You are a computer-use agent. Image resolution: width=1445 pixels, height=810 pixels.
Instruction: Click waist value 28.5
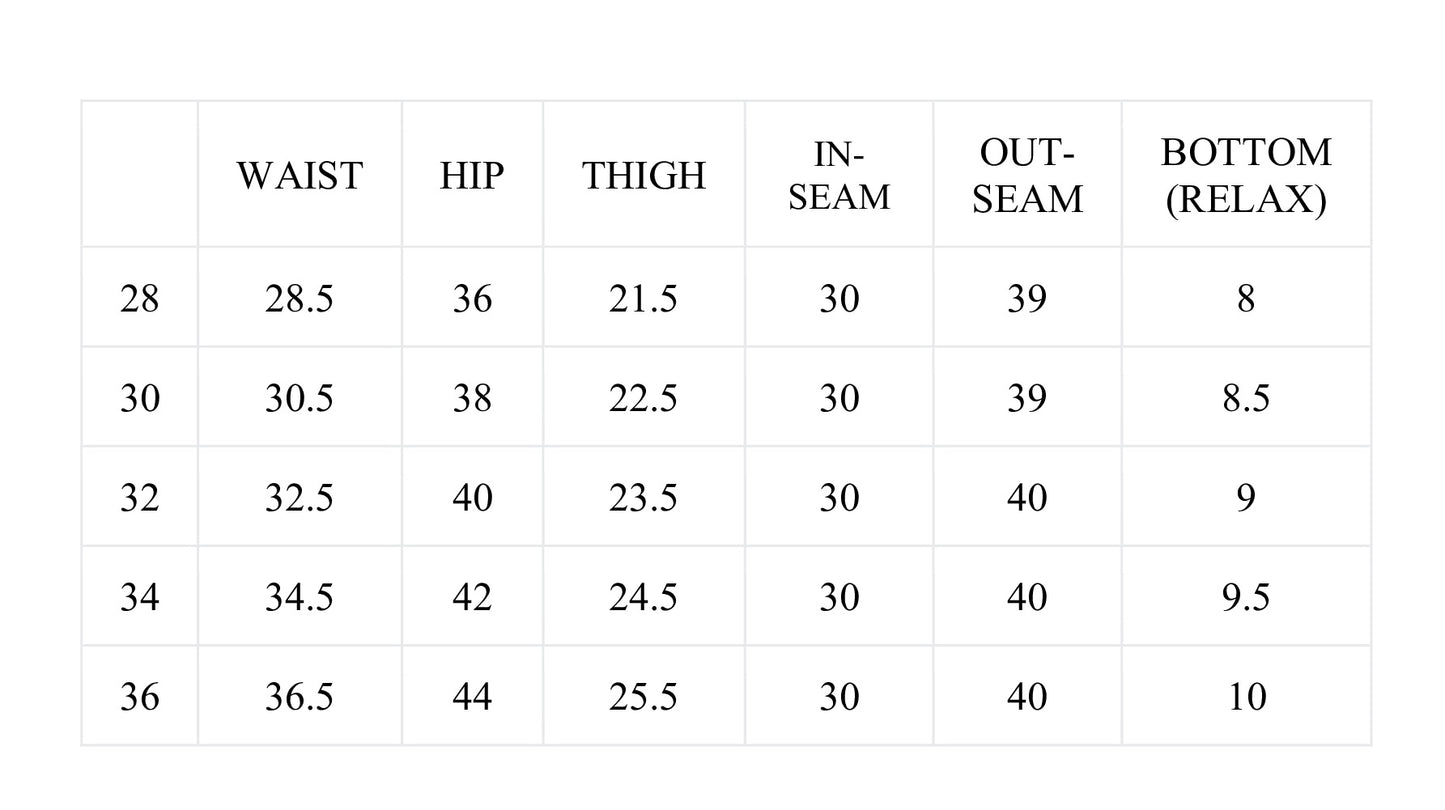299,299
